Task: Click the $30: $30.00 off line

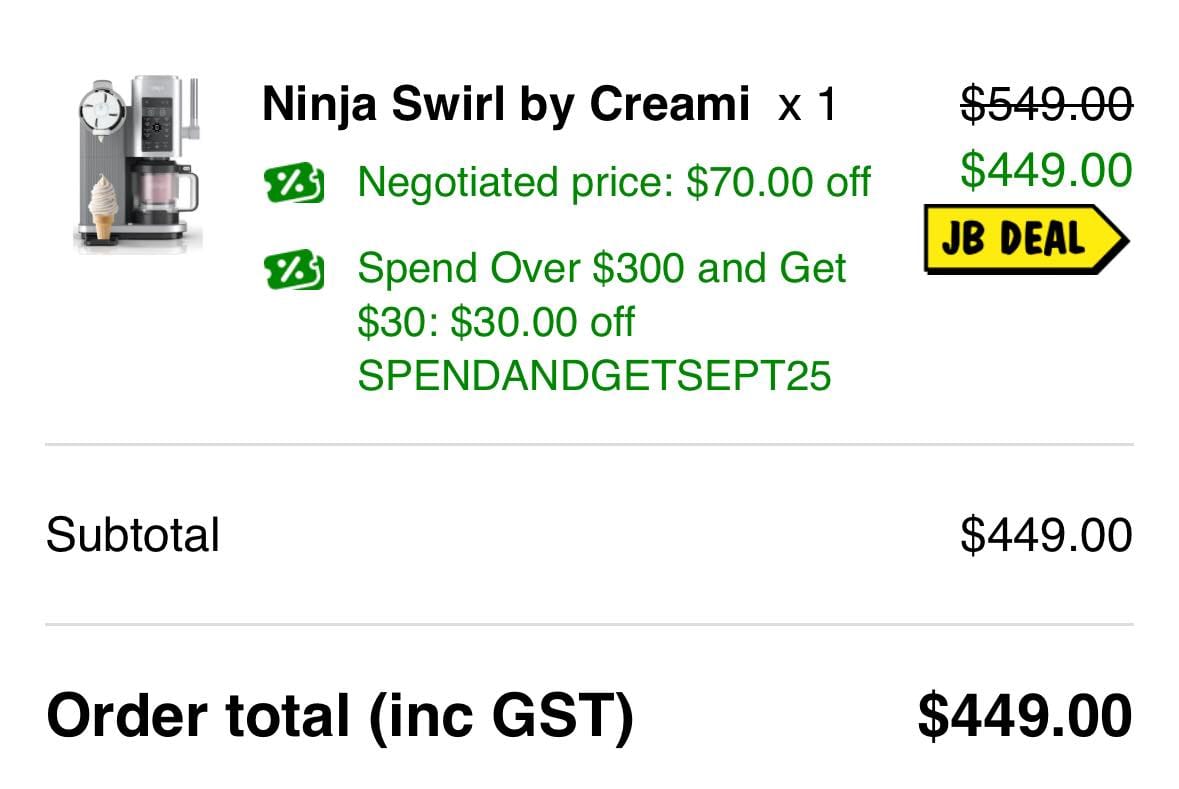Action: click(496, 322)
